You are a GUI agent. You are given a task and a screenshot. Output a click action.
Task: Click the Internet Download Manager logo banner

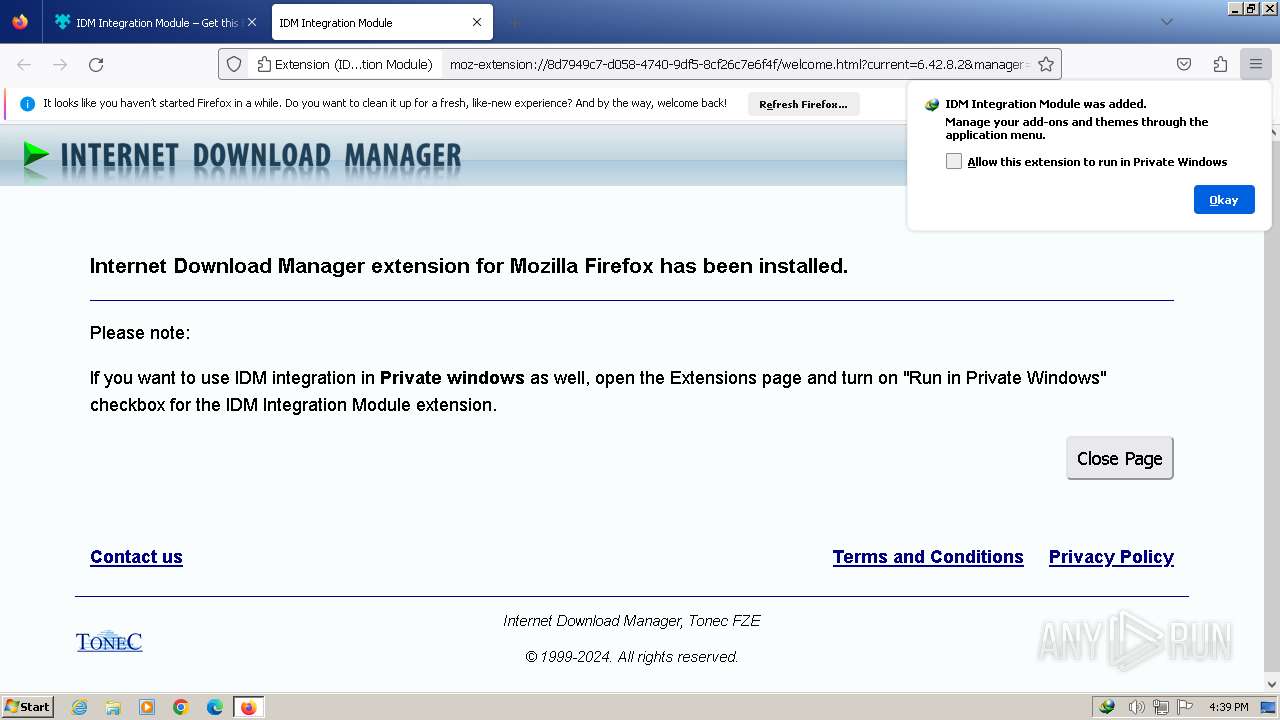pos(243,155)
